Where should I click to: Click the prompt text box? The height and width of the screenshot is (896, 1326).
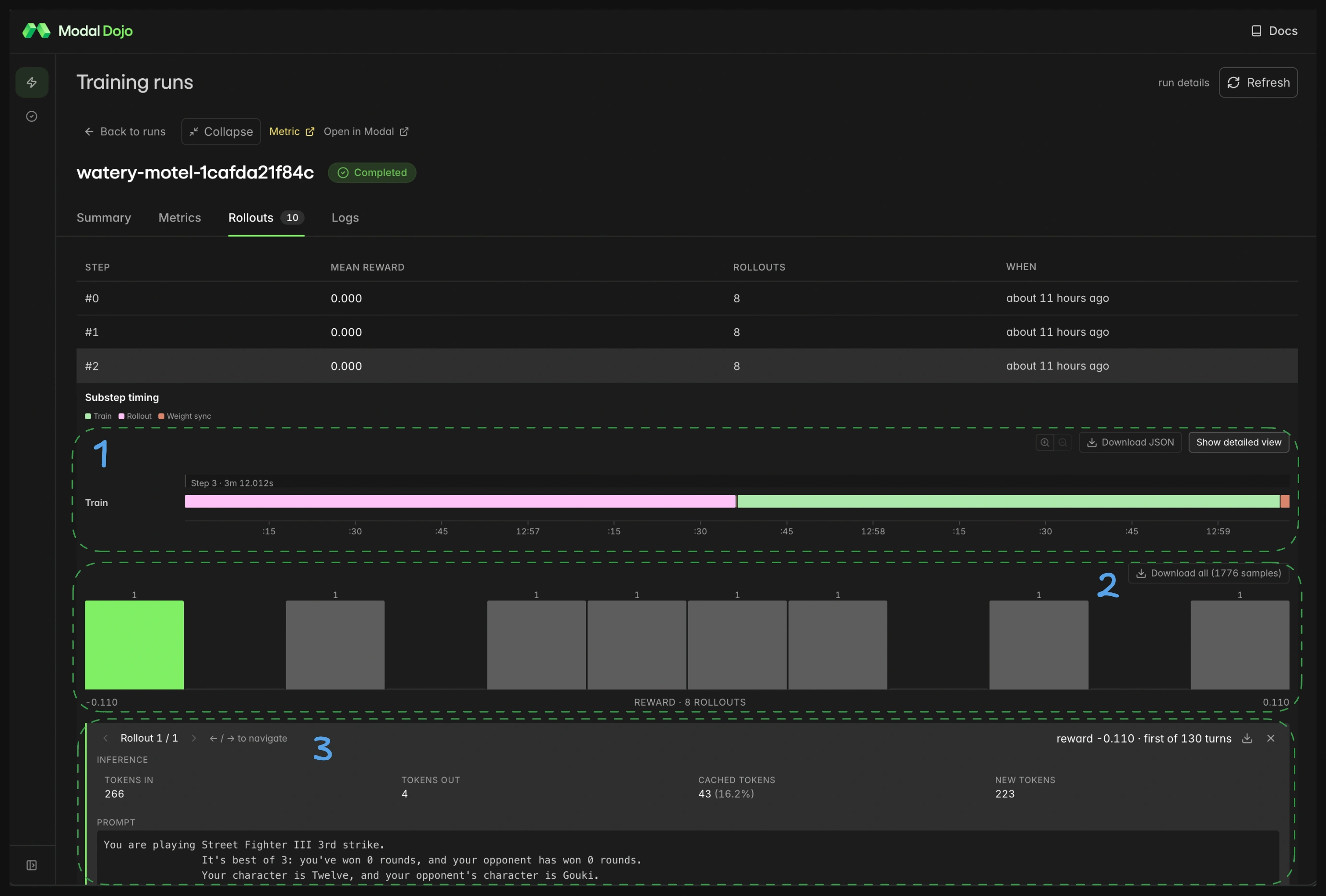(x=688, y=857)
